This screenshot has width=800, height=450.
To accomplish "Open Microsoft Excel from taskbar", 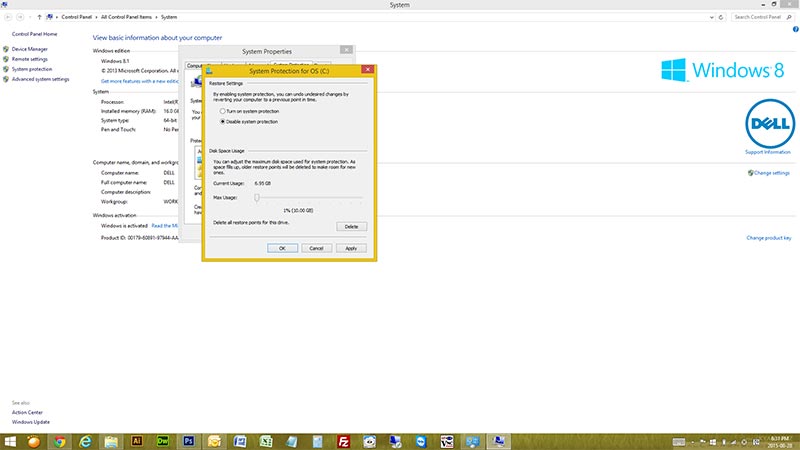I will [x=266, y=441].
